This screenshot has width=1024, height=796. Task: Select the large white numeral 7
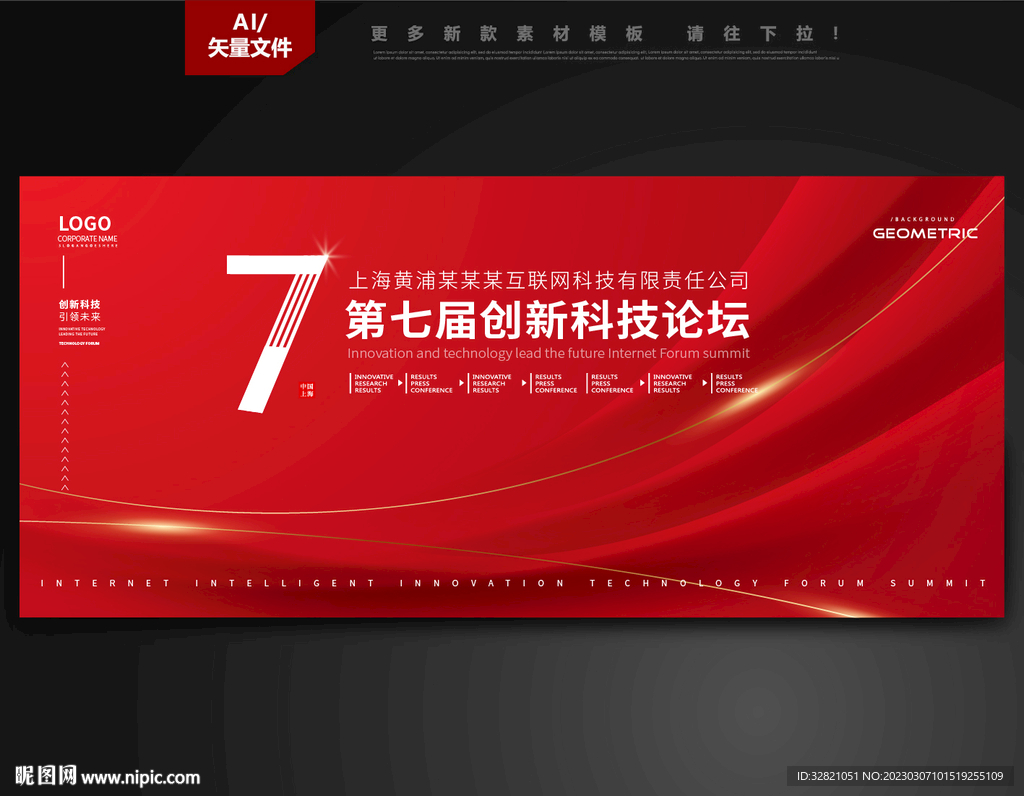pos(276,333)
